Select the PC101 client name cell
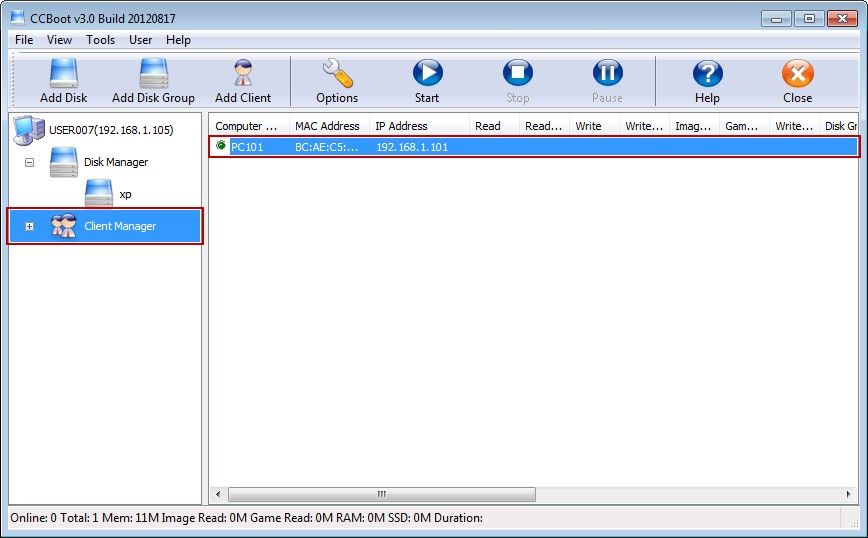 (247, 147)
